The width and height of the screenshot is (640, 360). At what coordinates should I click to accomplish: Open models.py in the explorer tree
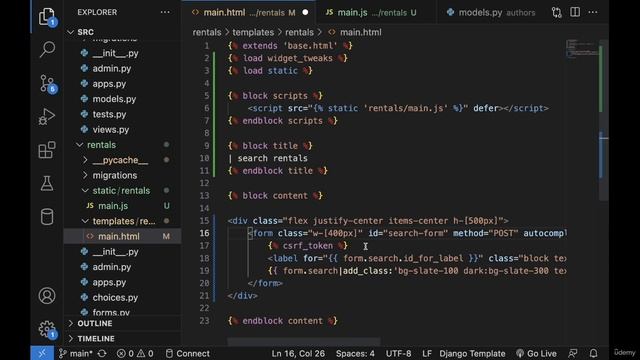pyautogui.click(x=122, y=99)
